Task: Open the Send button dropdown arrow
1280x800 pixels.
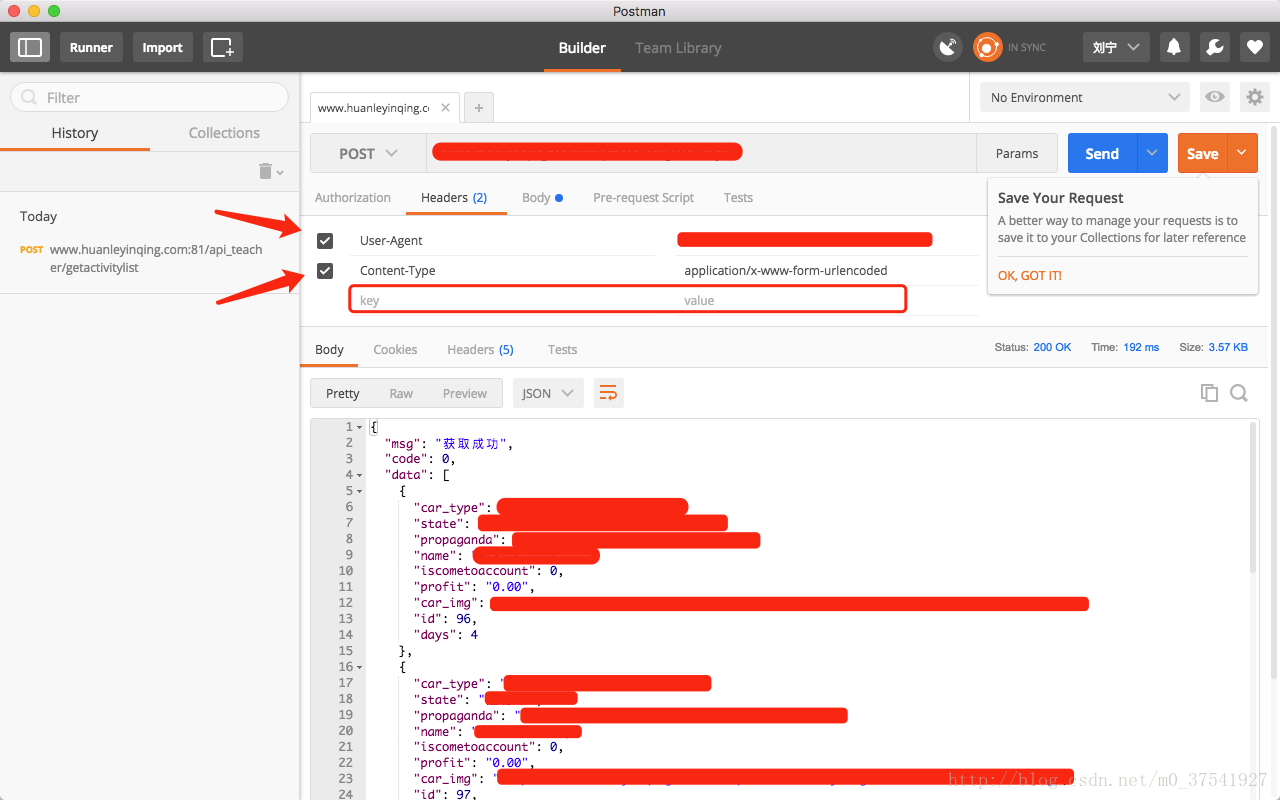Action: point(1152,153)
